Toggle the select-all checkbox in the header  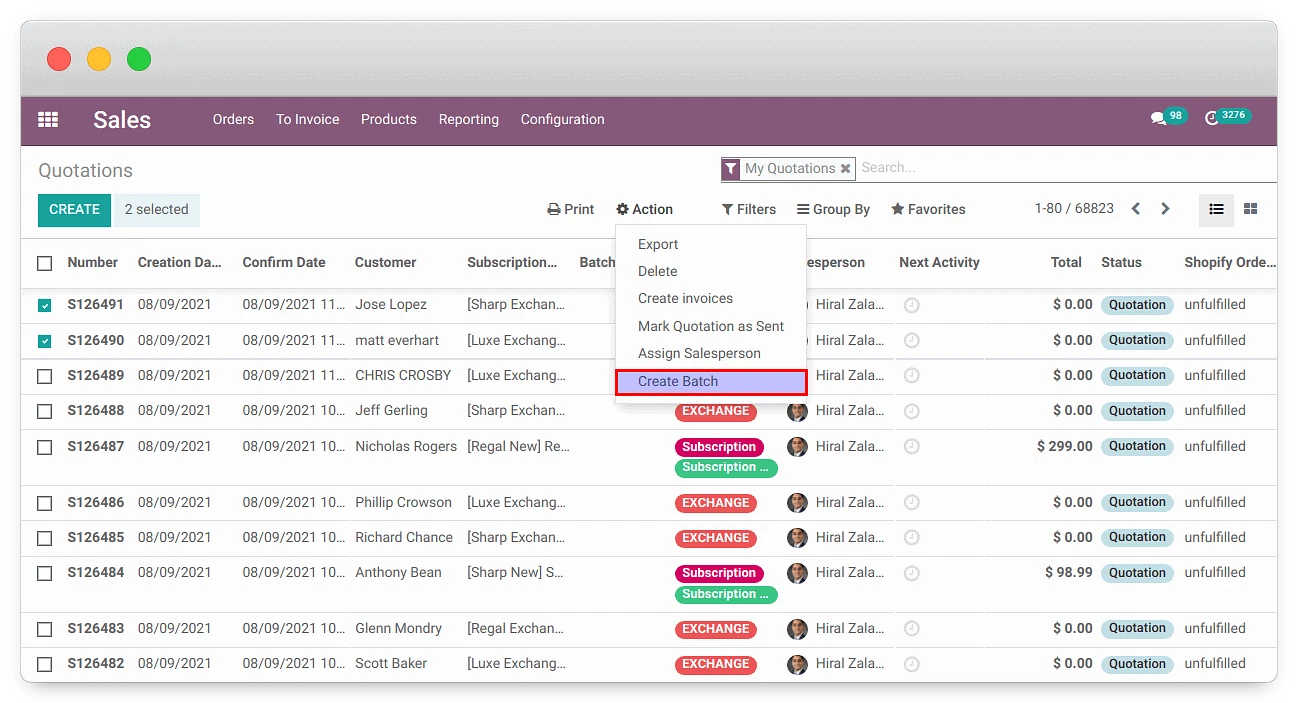click(44, 262)
